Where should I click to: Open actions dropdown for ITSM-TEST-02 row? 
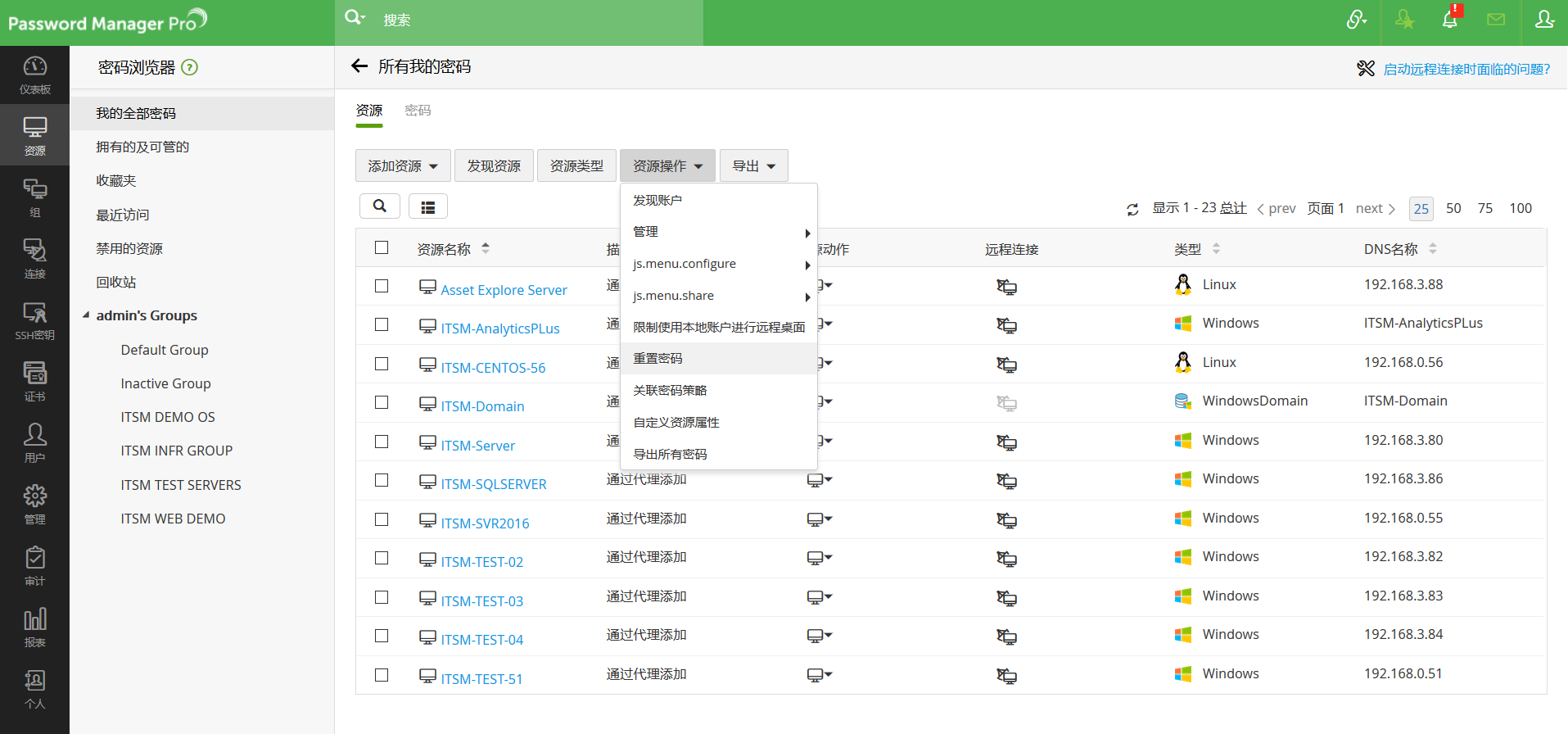coord(819,558)
